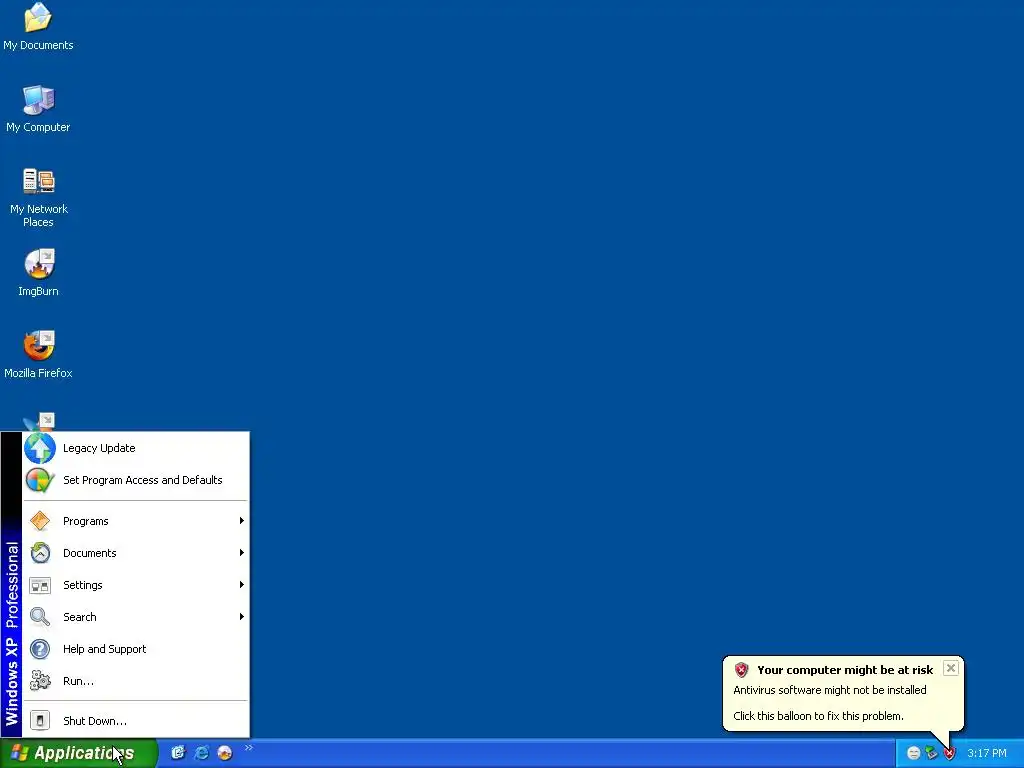The height and width of the screenshot is (768, 1024).
Task: Launch Outlook Express from Quick Launch
Action: point(178,753)
